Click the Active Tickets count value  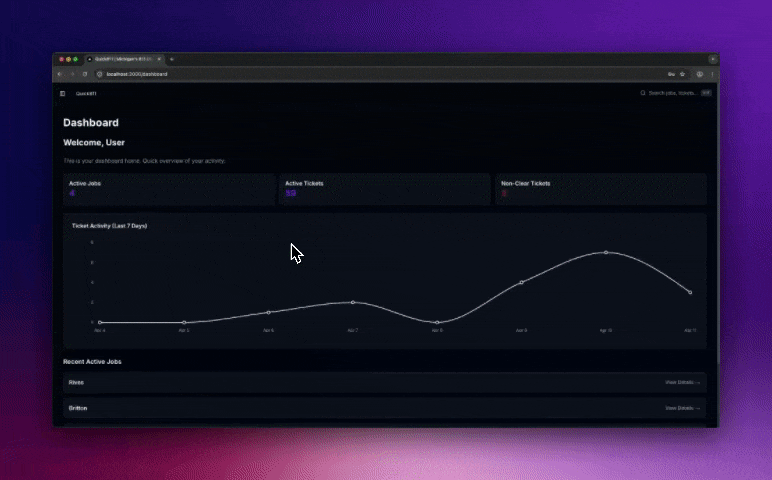pos(290,193)
